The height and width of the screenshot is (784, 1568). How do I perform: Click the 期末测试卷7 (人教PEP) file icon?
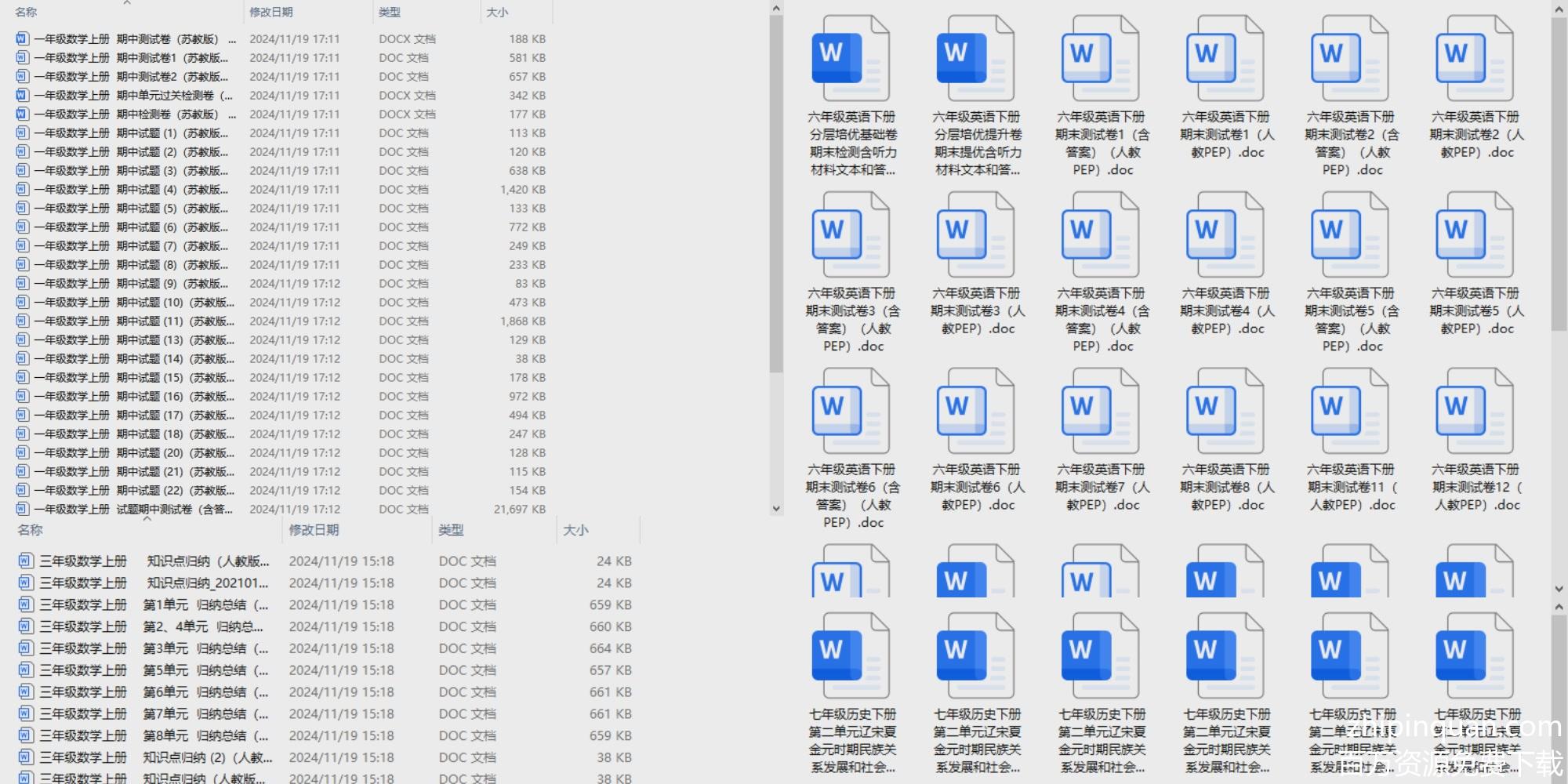(1100, 412)
